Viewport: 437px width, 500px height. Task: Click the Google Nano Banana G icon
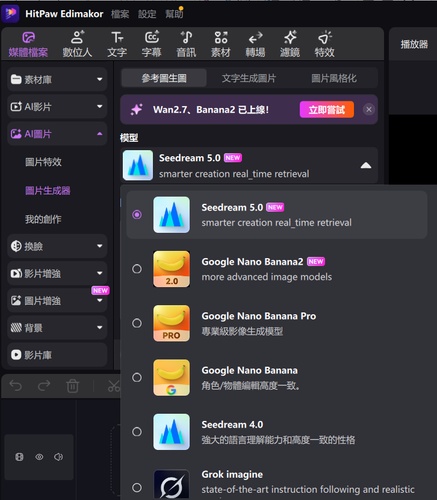tap(171, 378)
